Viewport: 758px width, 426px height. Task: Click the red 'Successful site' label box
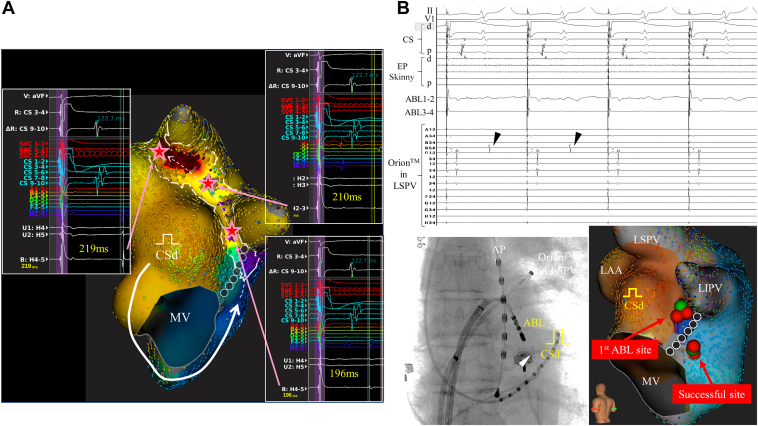tap(711, 394)
